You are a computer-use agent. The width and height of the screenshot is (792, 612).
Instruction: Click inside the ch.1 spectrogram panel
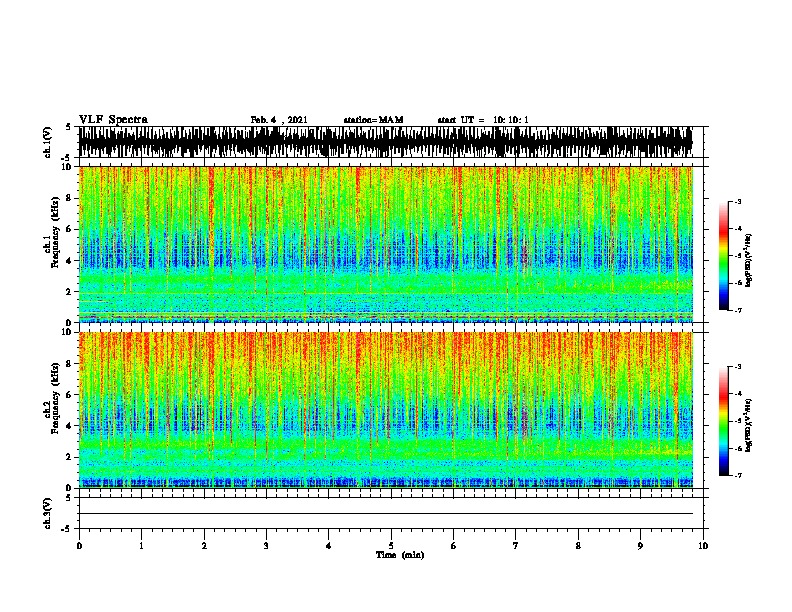(386, 244)
